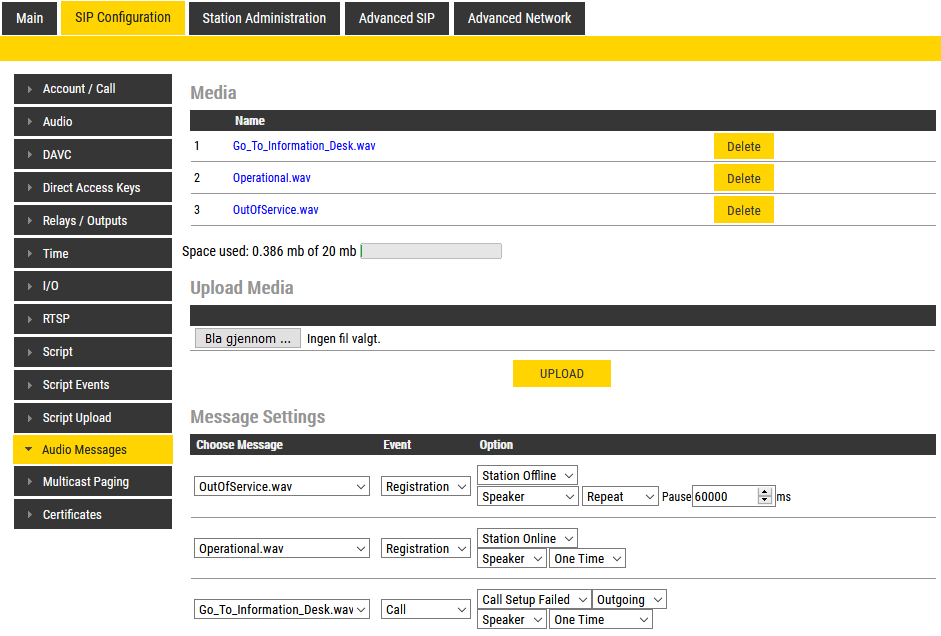This screenshot has height=636, width=941.
Task: Open the Station Offline option dropdown
Action: 528,476
